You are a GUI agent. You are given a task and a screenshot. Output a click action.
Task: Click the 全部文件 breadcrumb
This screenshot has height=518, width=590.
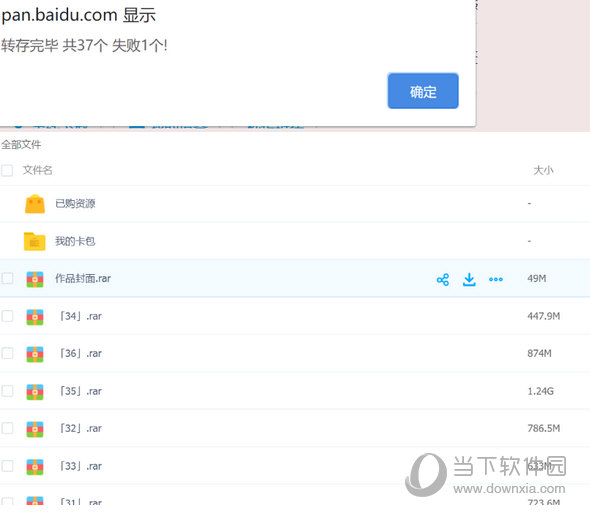tap(21, 144)
